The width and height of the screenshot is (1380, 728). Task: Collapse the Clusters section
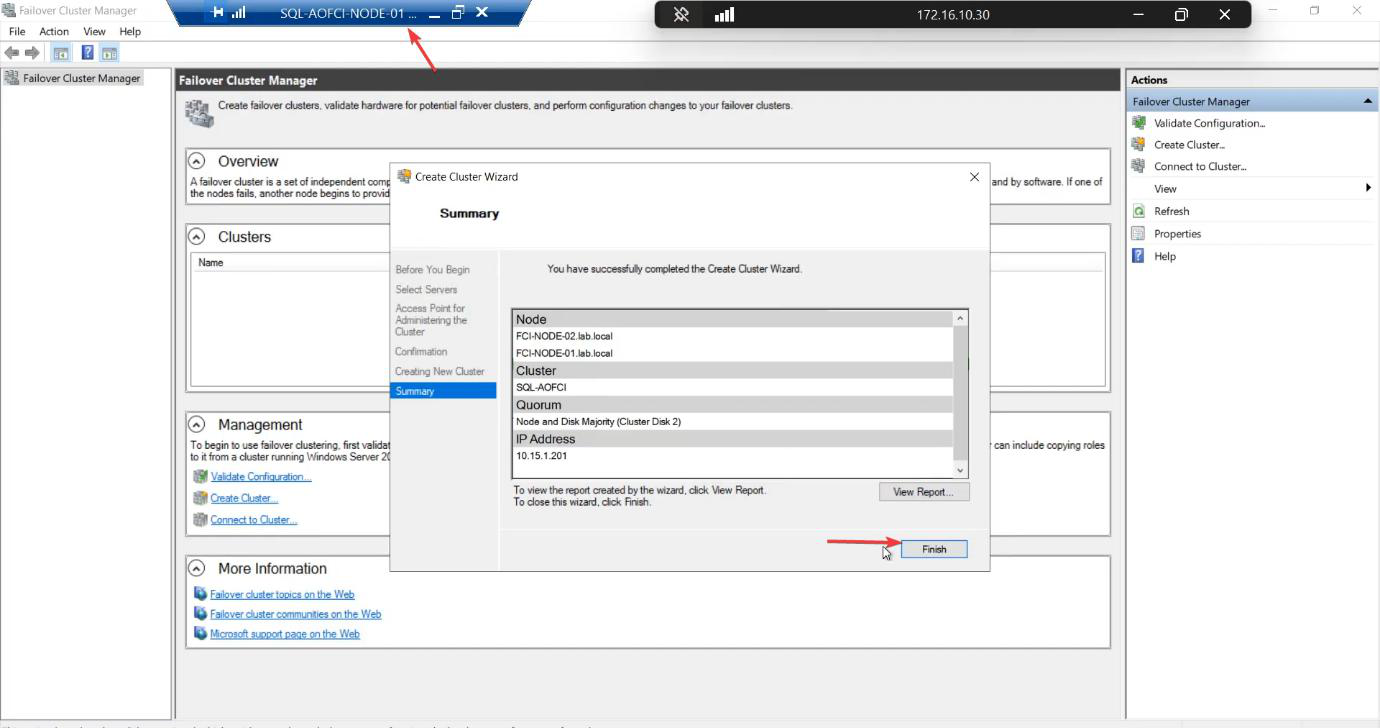point(197,237)
